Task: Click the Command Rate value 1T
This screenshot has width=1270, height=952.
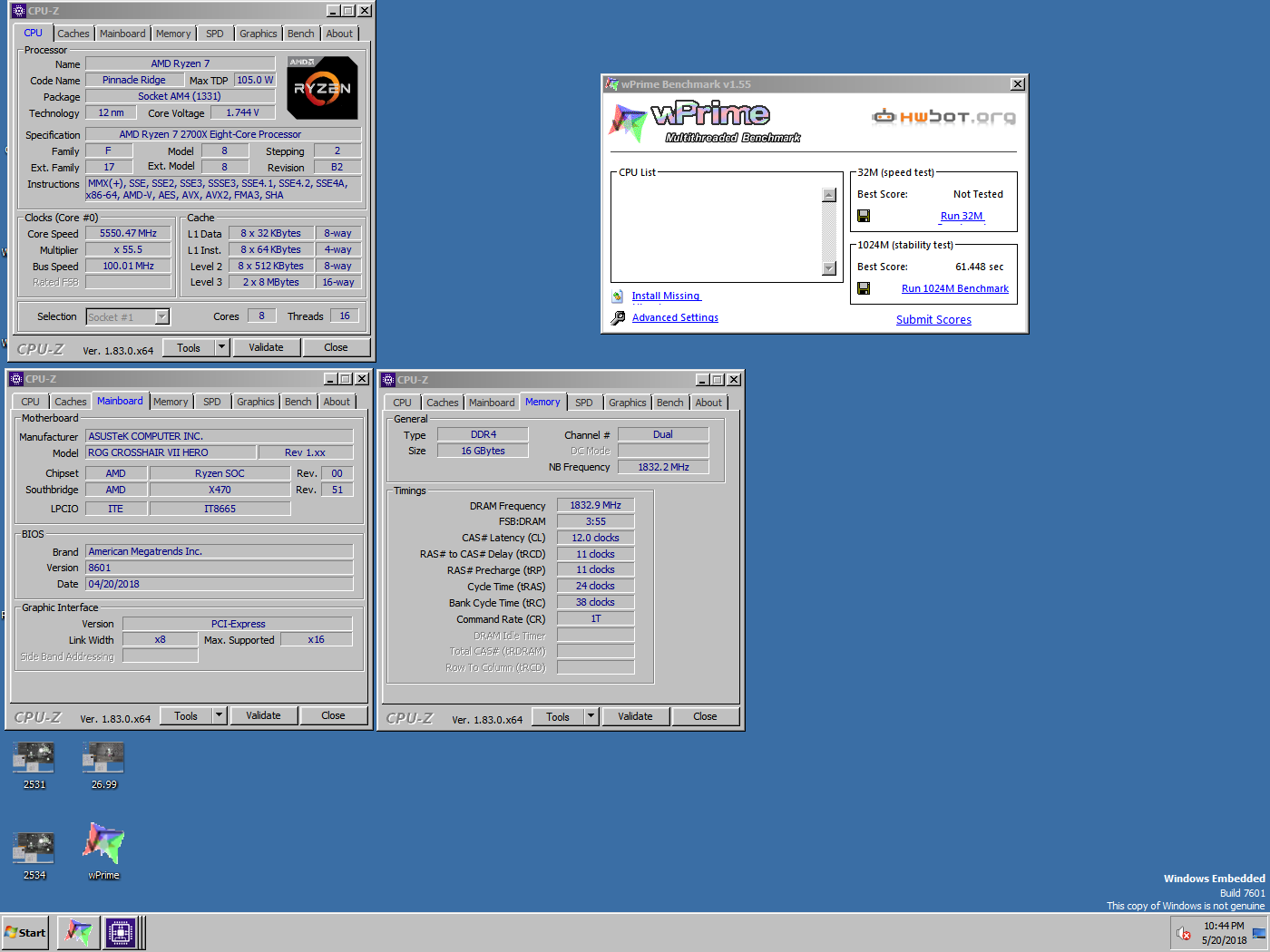Action: coord(595,618)
